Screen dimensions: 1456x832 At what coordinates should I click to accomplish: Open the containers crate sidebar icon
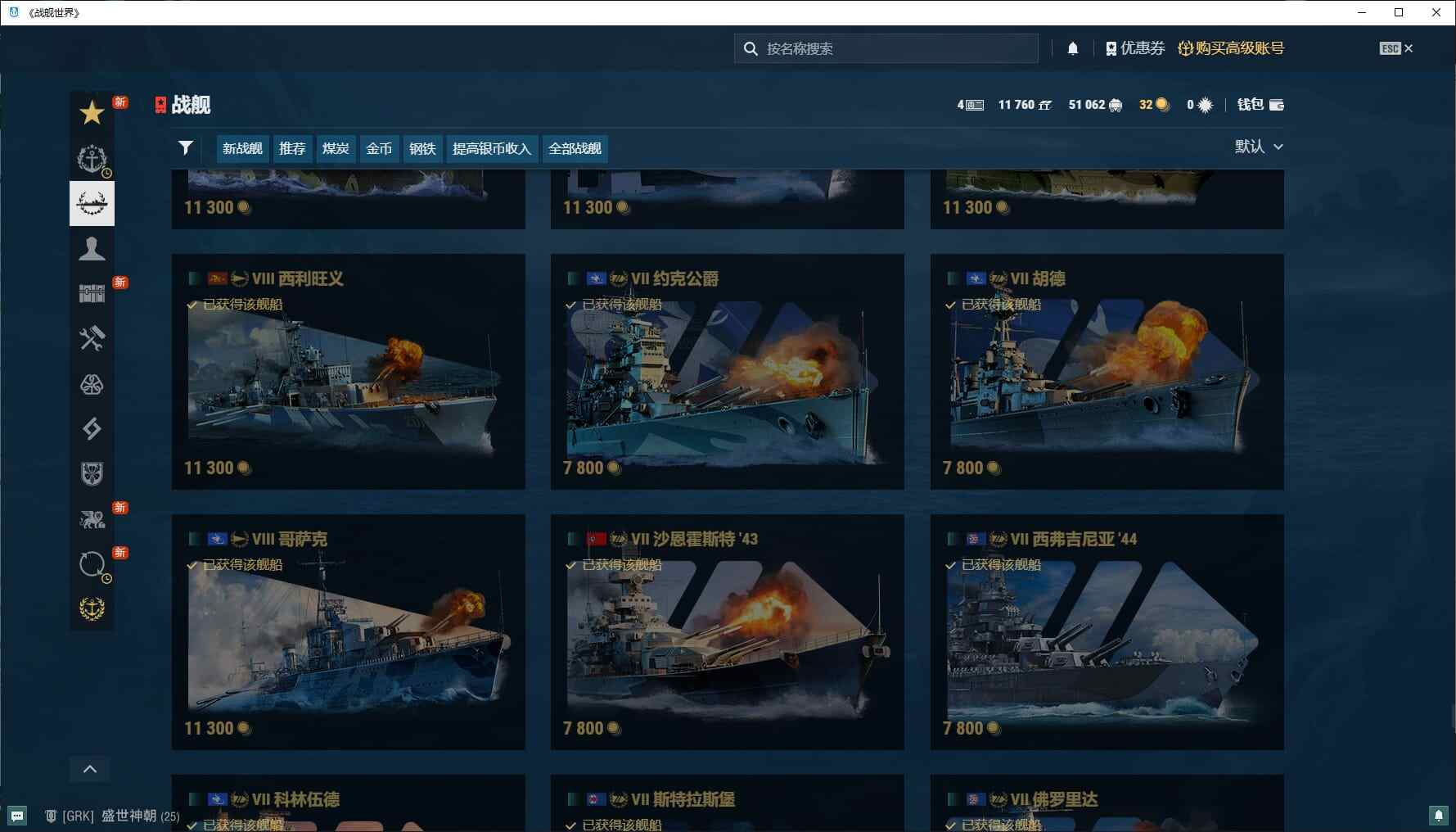92,293
